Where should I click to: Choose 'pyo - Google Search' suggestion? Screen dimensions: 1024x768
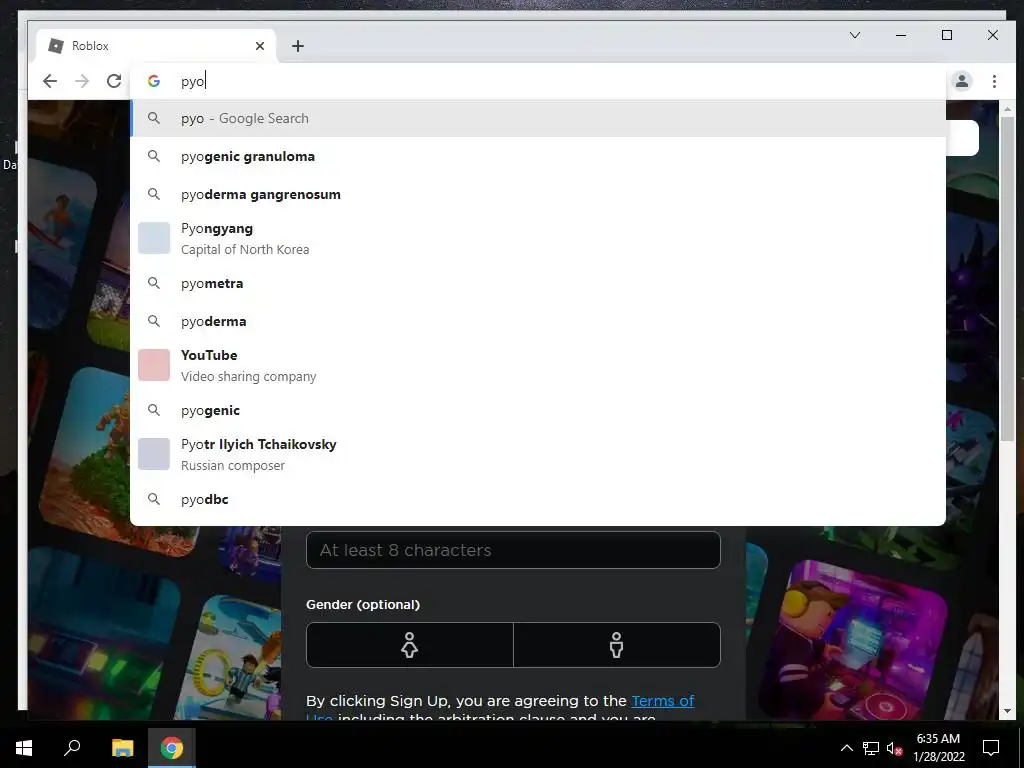pyautogui.click(x=538, y=118)
